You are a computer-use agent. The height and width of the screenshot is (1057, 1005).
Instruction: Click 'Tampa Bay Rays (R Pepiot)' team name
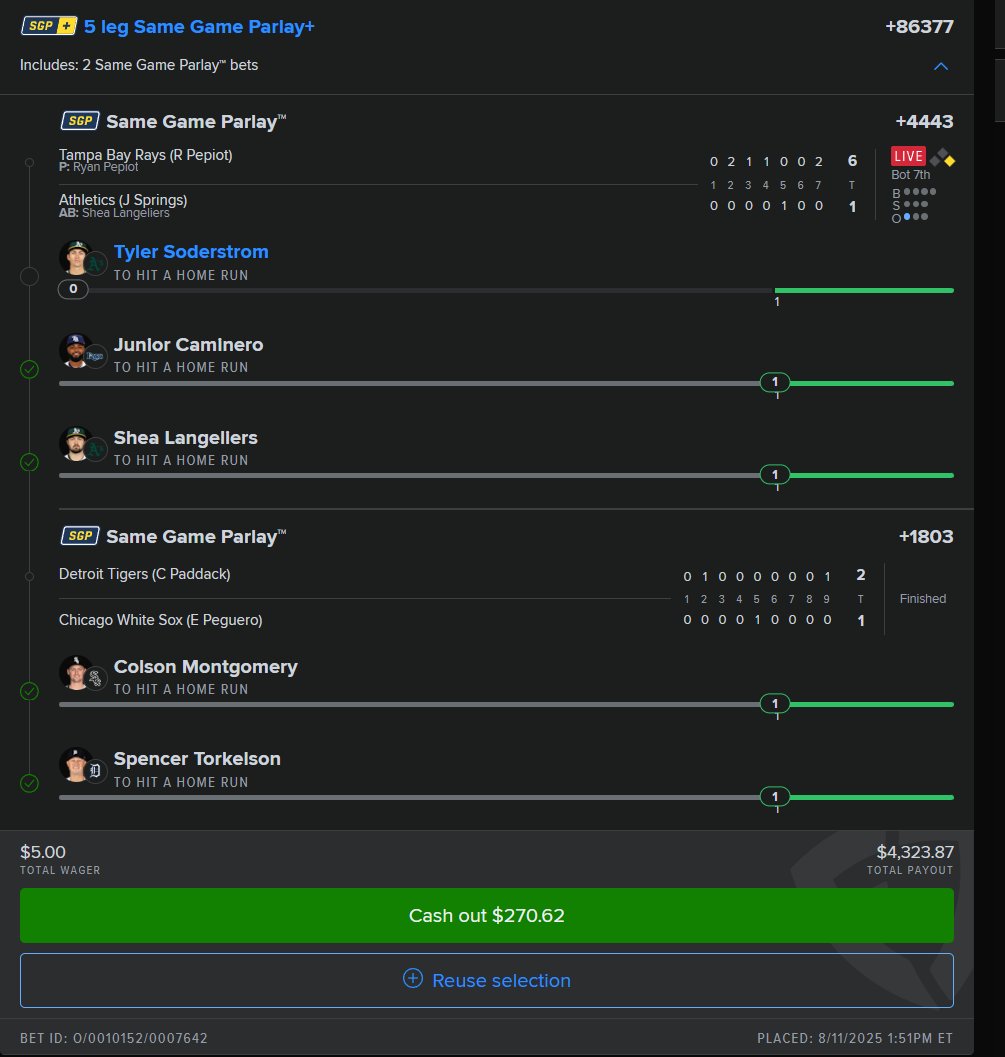[x=146, y=154]
